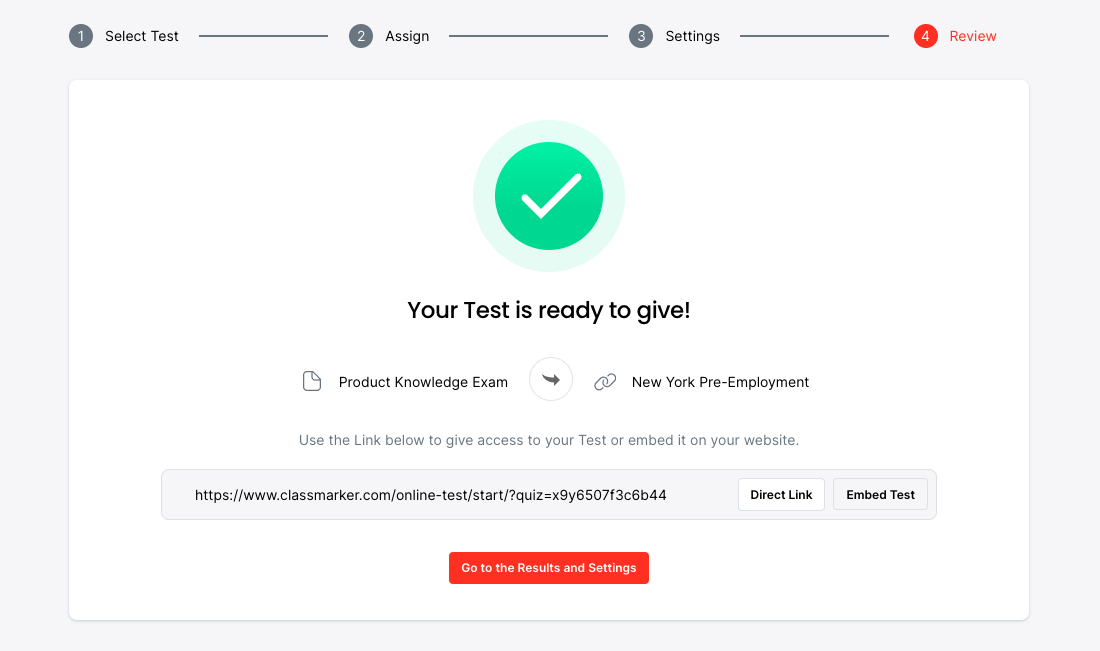Image resolution: width=1100 pixels, height=651 pixels.
Task: Click the classmarker test URL field
Action: click(x=430, y=495)
